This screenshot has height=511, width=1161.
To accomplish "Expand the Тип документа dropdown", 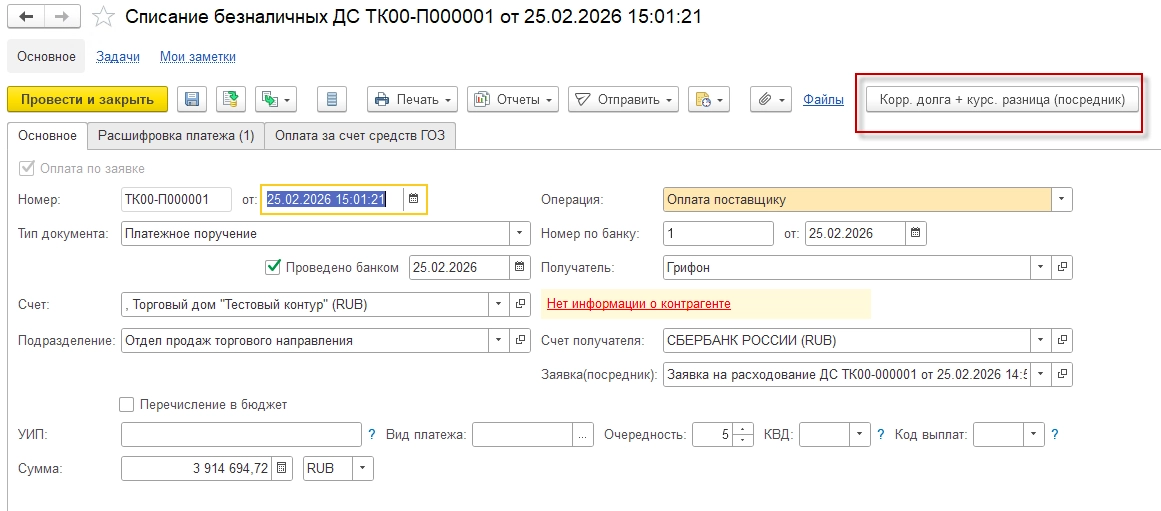I will click(x=521, y=233).
